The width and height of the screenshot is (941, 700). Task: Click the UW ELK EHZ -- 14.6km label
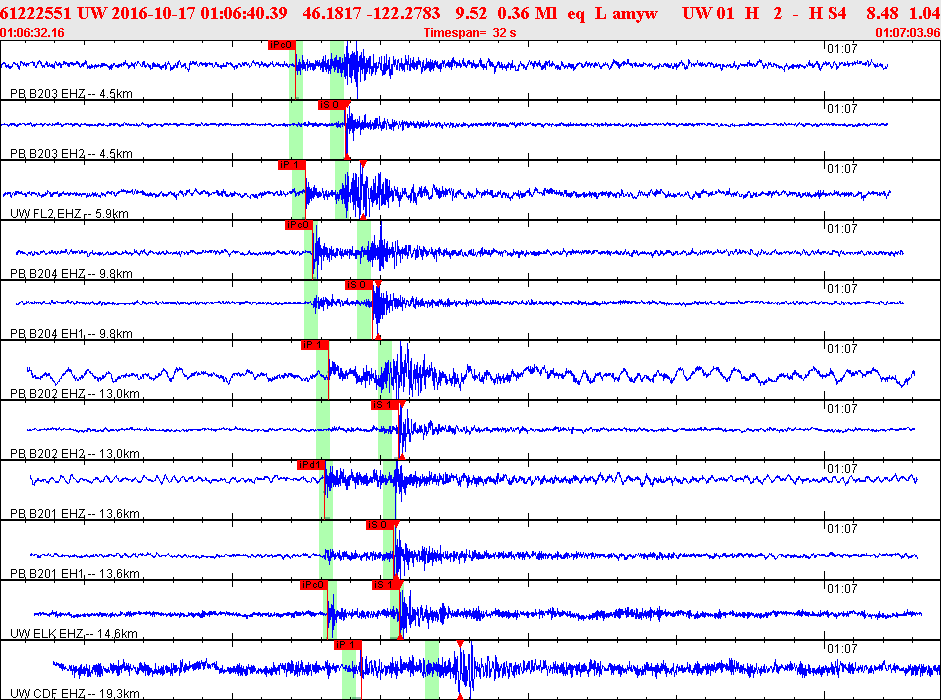74,634
